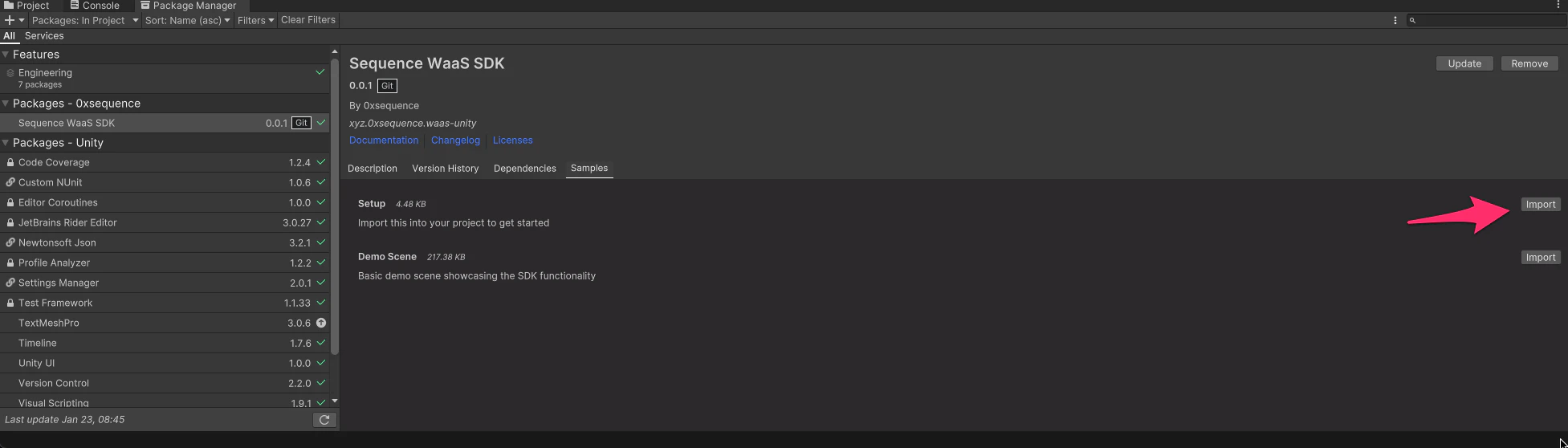Select the Samples tab

click(589, 169)
